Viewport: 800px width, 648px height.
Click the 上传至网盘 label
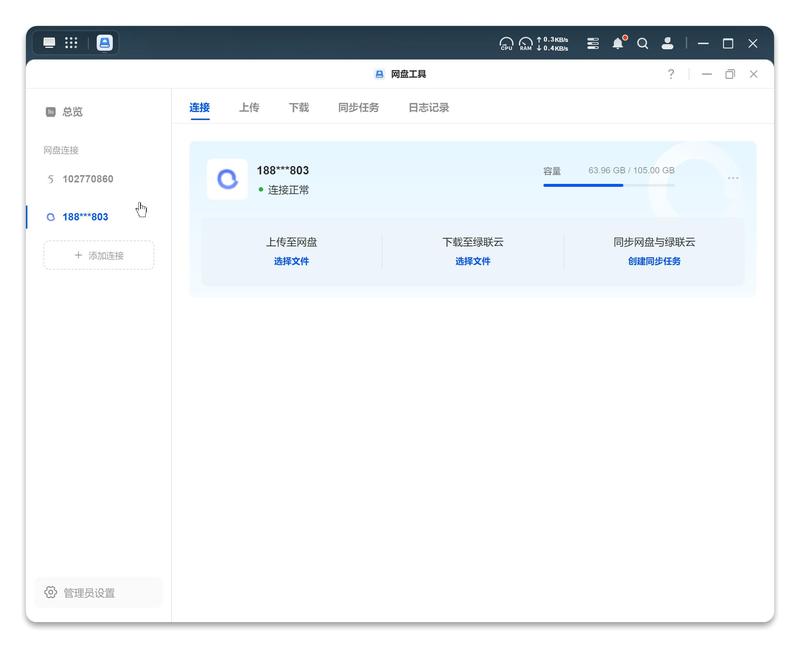coord(291,242)
